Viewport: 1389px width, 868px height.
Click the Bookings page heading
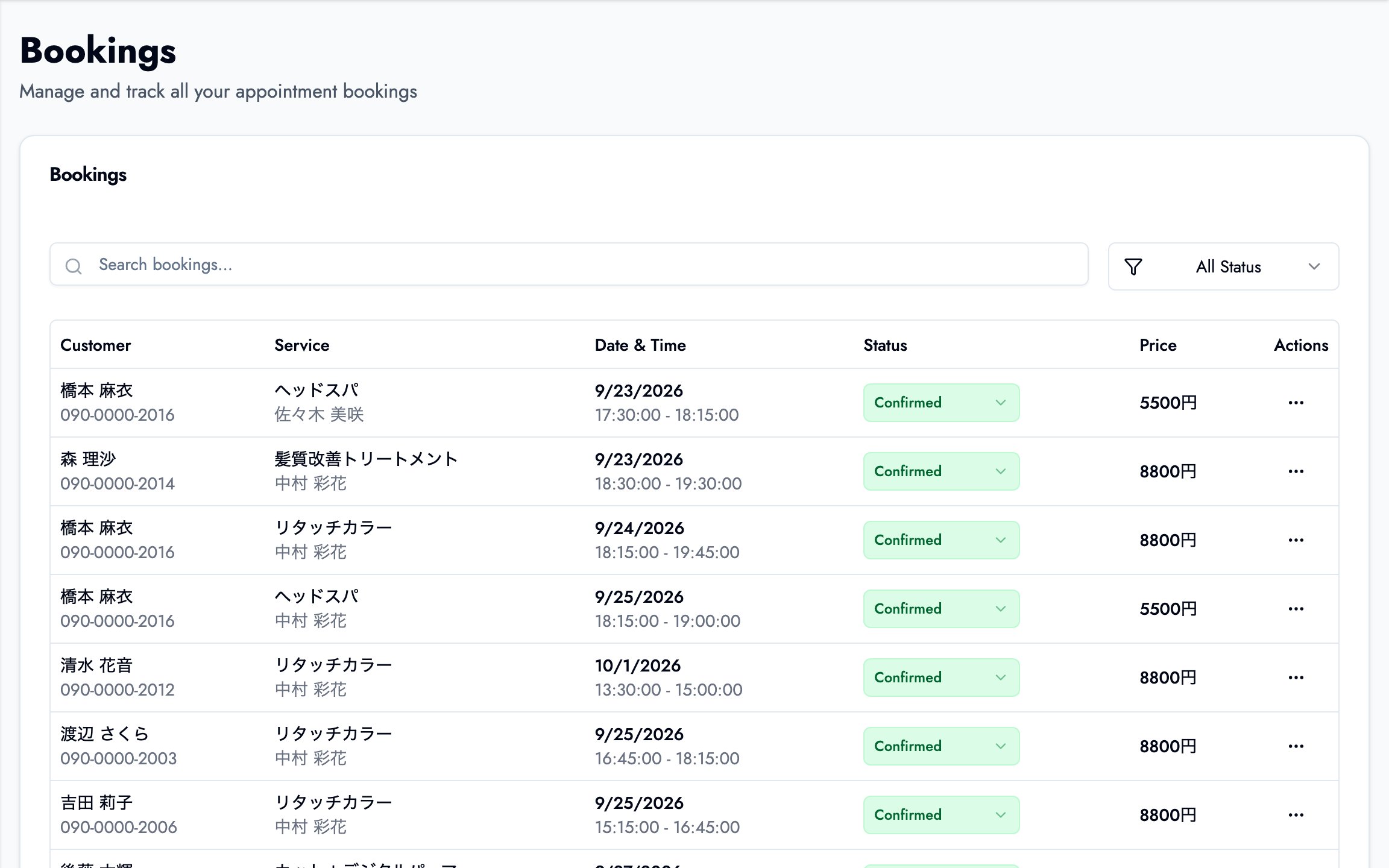pos(98,51)
